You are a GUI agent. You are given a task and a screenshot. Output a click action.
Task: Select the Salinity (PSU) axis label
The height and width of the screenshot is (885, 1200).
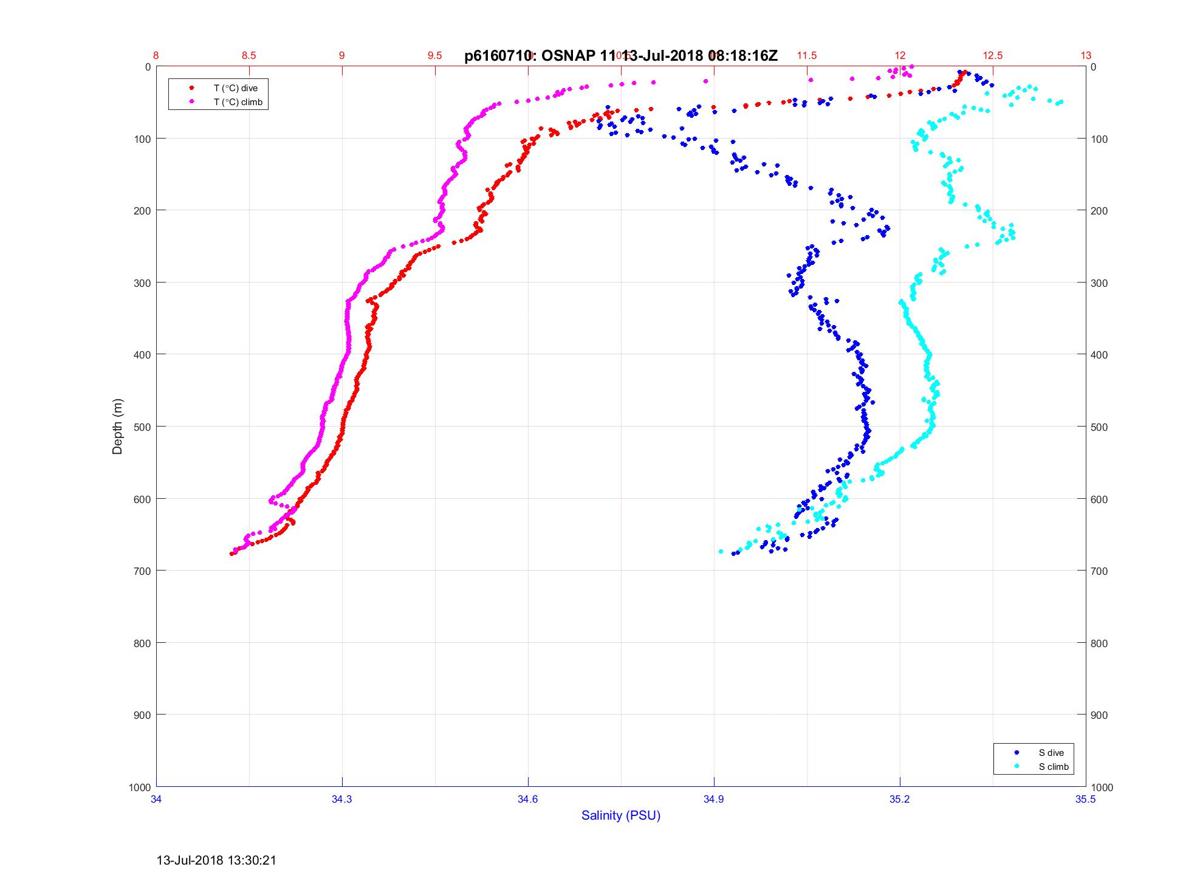621,816
